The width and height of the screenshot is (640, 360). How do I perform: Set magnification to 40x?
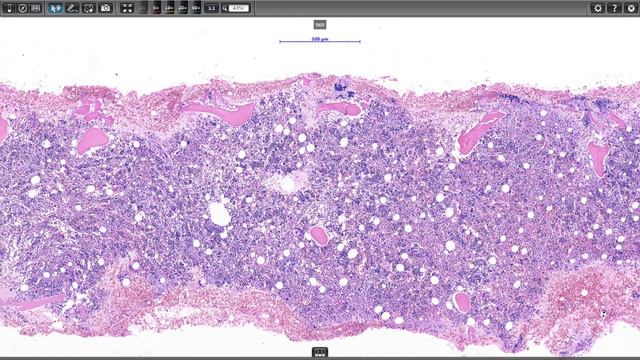pyautogui.click(x=196, y=8)
